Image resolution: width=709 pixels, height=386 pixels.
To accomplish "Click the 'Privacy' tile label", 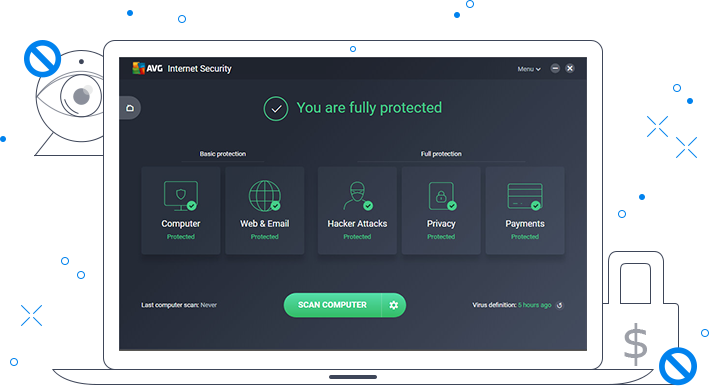I will 441,224.
